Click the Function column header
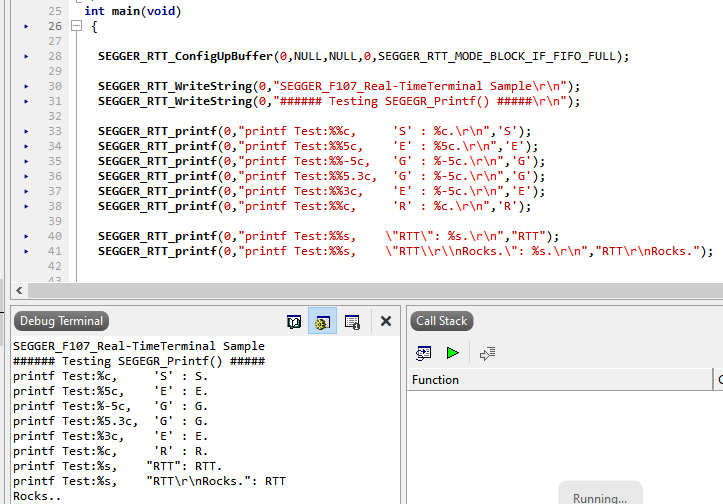The width and height of the screenshot is (723, 504). pos(560,379)
